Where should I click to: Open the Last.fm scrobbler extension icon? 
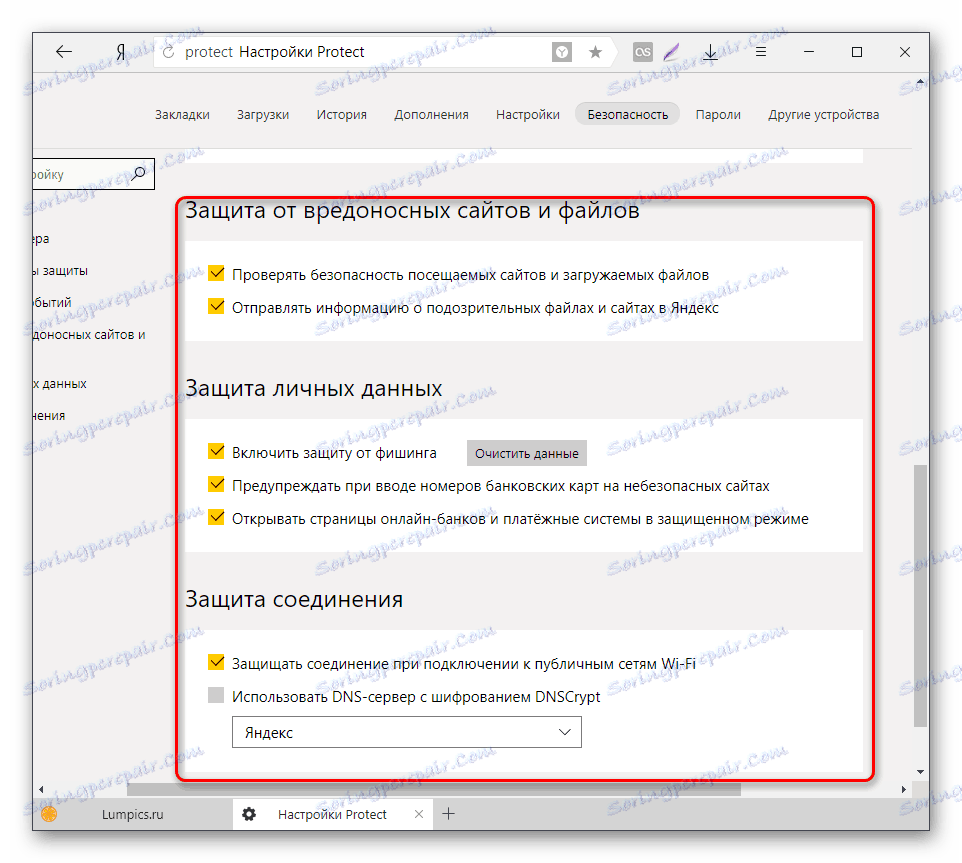pyautogui.click(x=642, y=52)
